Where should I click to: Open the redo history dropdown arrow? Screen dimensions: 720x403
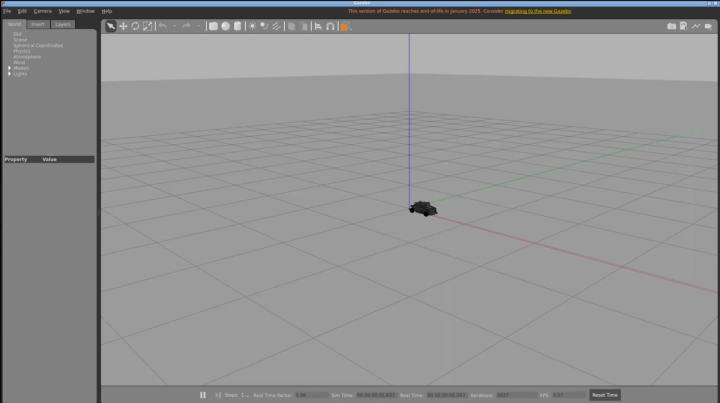(x=198, y=27)
